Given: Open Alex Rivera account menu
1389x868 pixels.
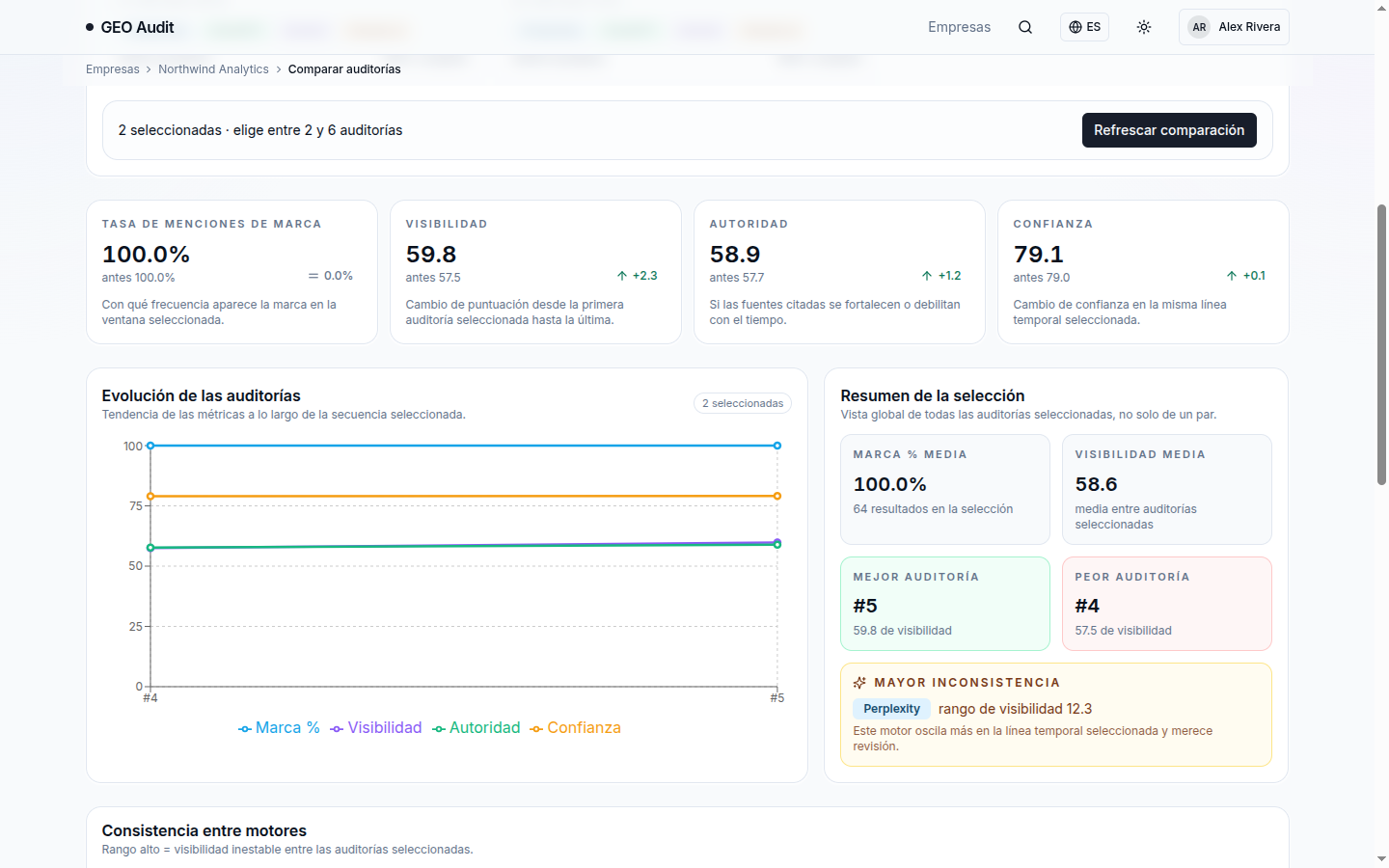Looking at the screenshot, I should pos(1234,27).
